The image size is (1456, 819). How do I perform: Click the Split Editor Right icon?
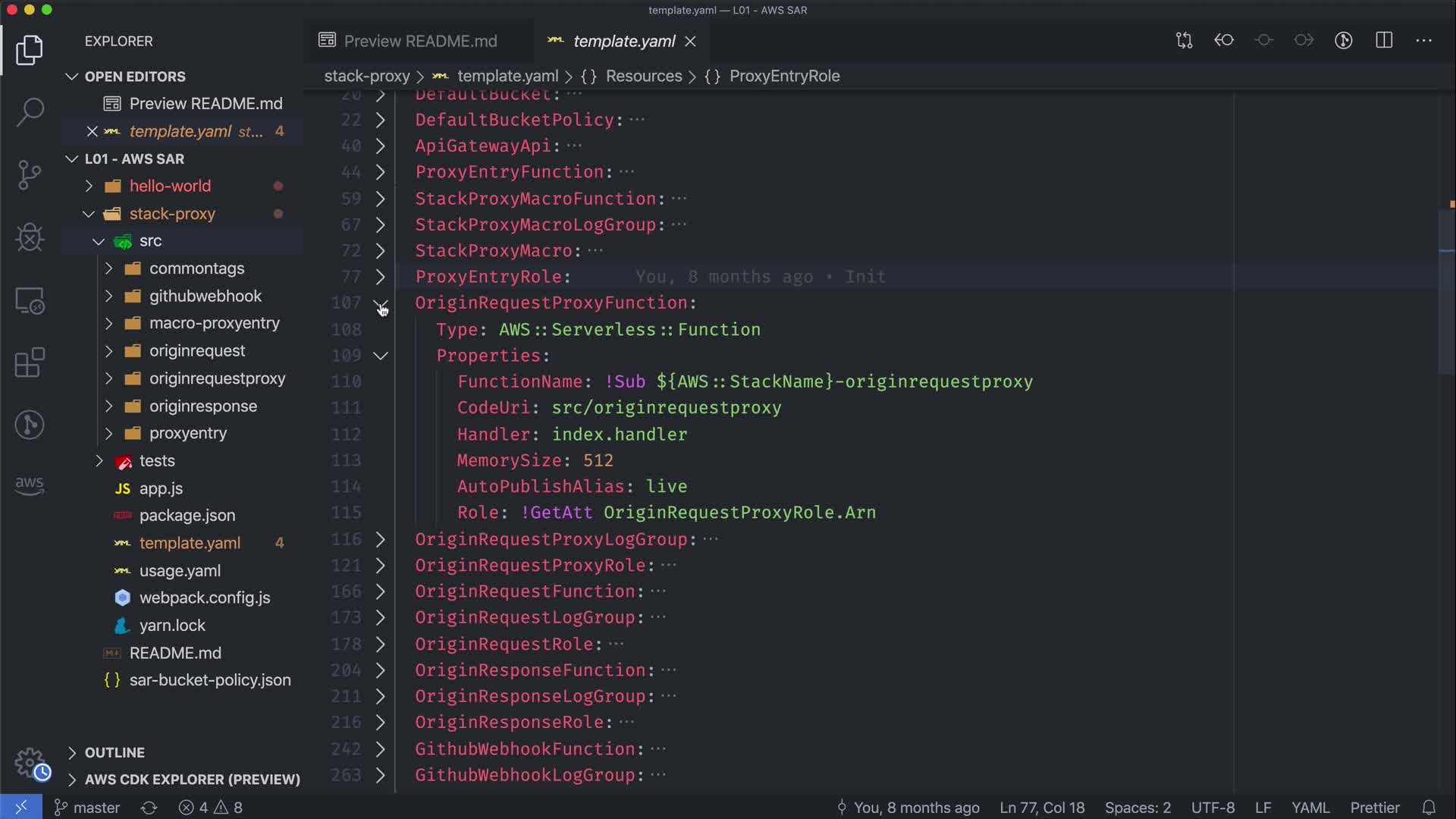point(1384,41)
